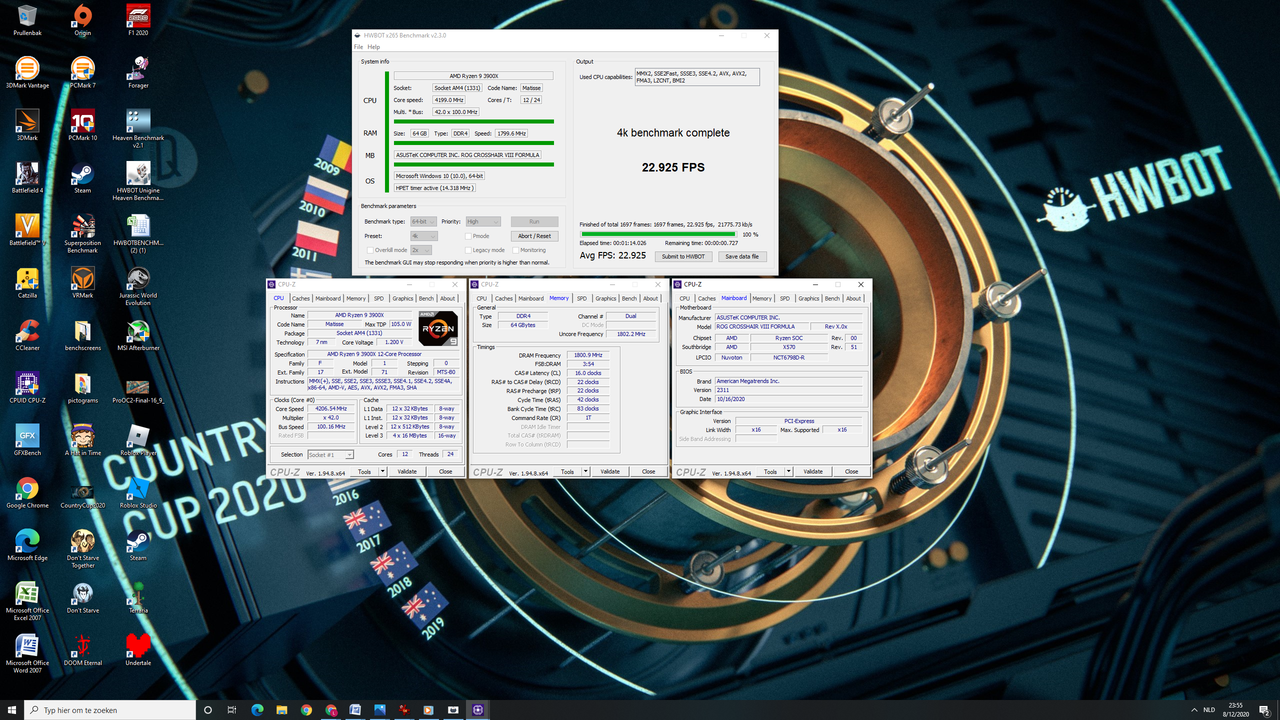The height and width of the screenshot is (720, 1280).
Task: Launch the Origin desktop shortcut
Action: (x=82, y=19)
